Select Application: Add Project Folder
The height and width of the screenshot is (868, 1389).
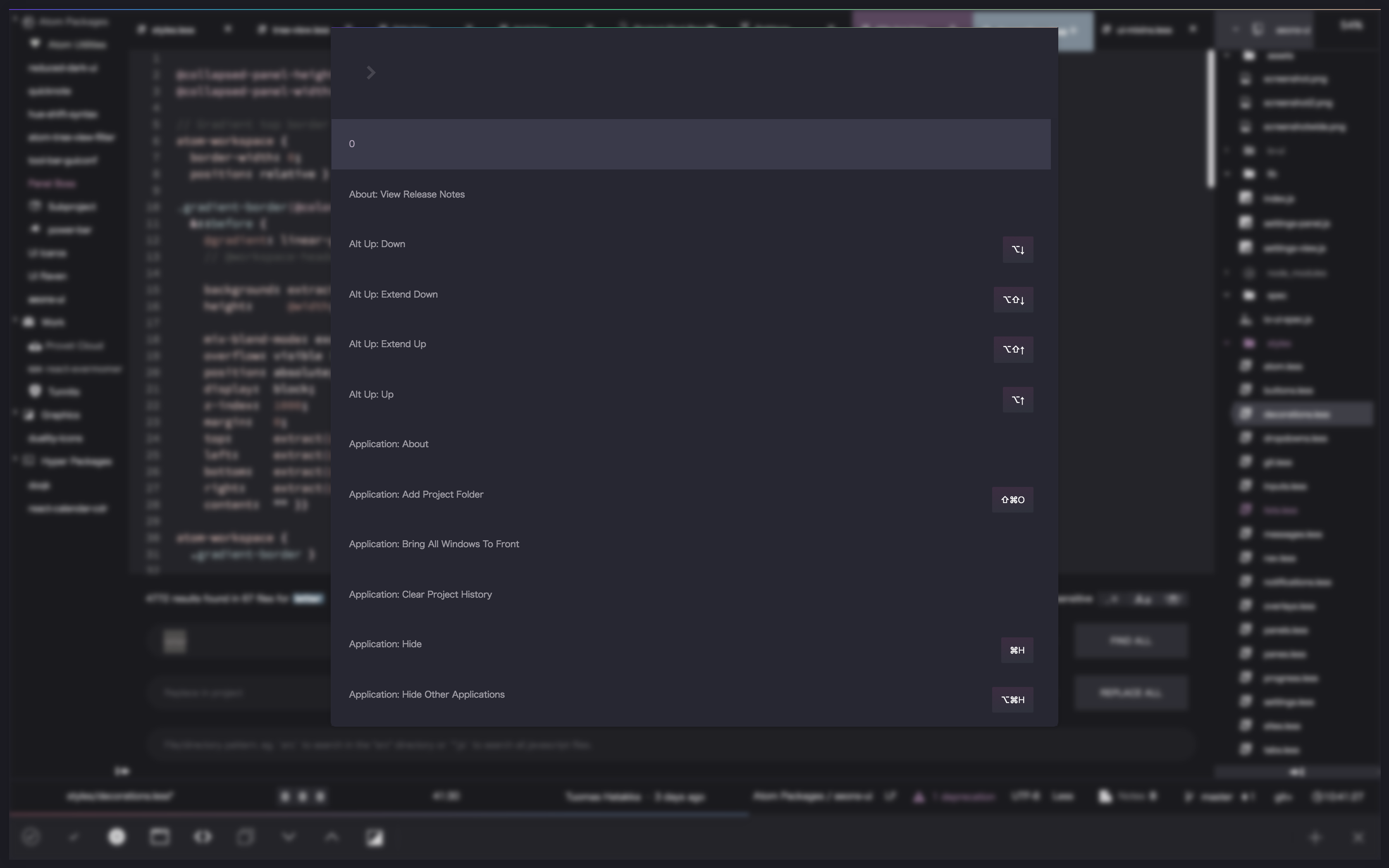coord(416,495)
